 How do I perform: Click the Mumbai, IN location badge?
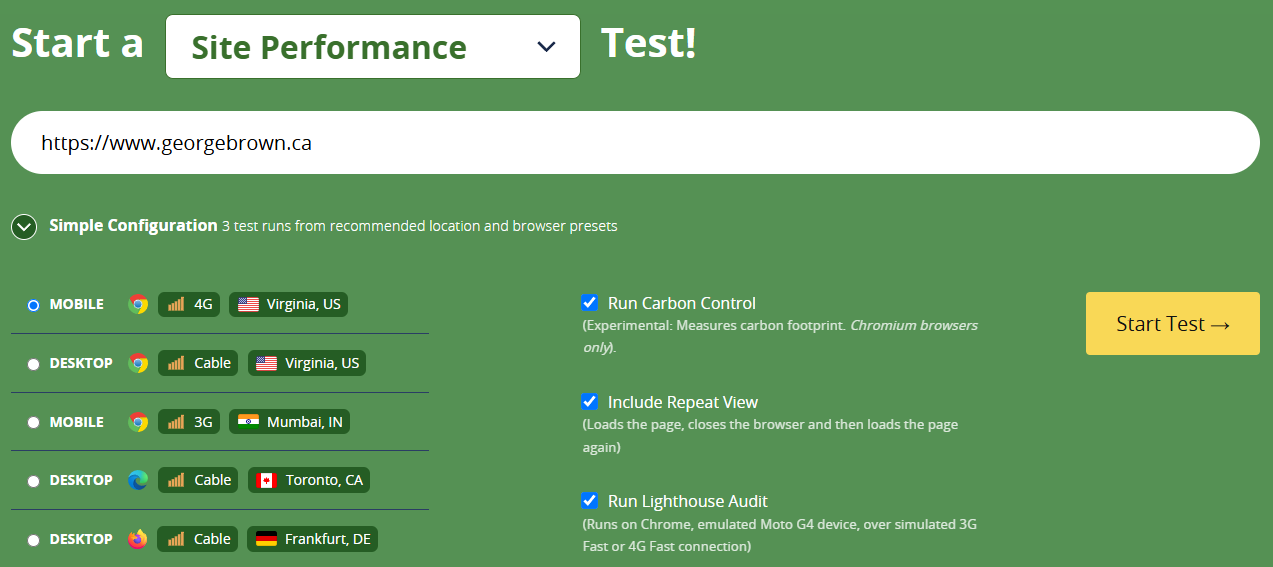click(289, 422)
